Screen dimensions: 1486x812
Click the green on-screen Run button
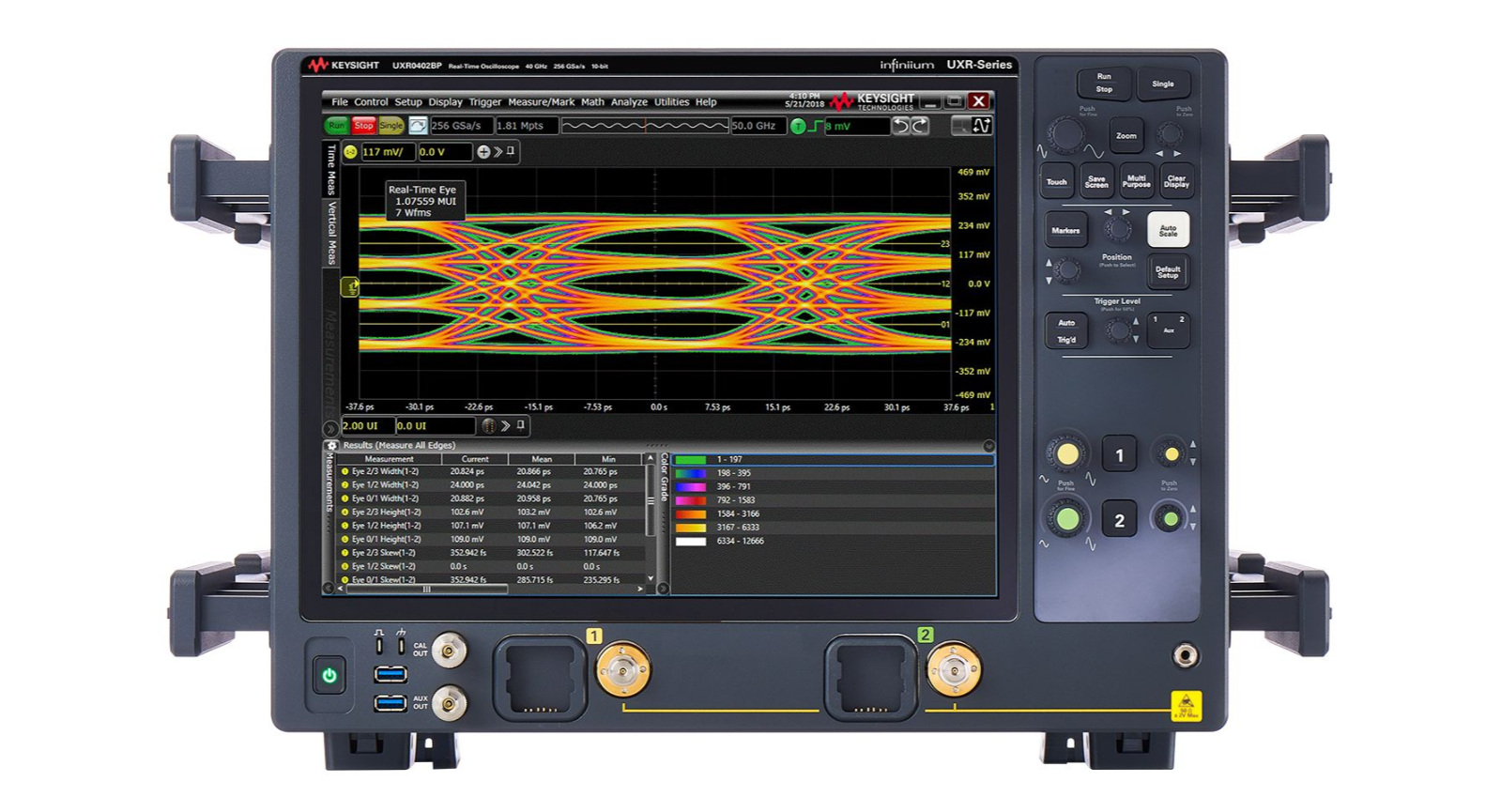tap(336, 126)
